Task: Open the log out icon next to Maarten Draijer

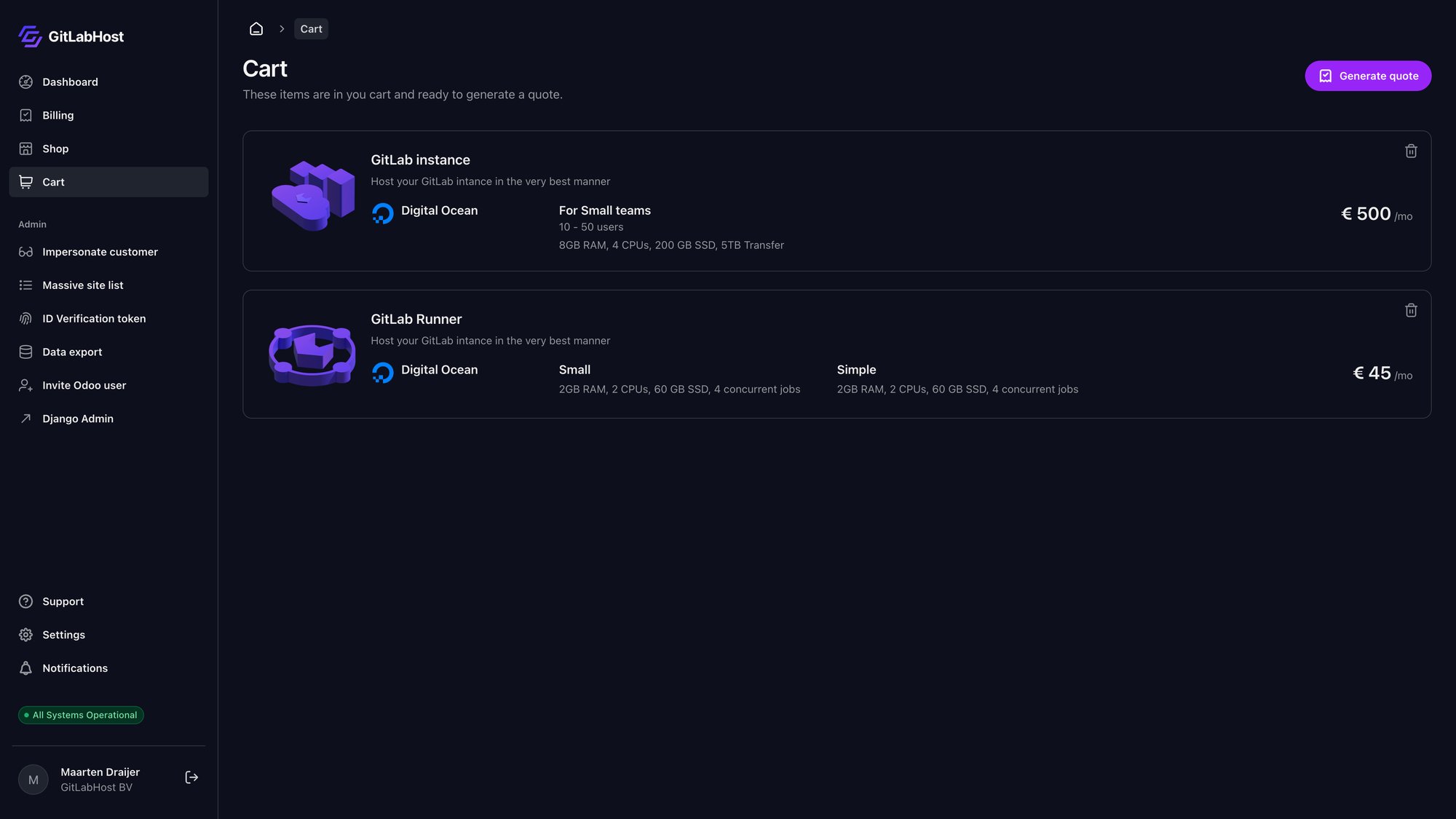Action: (191, 777)
